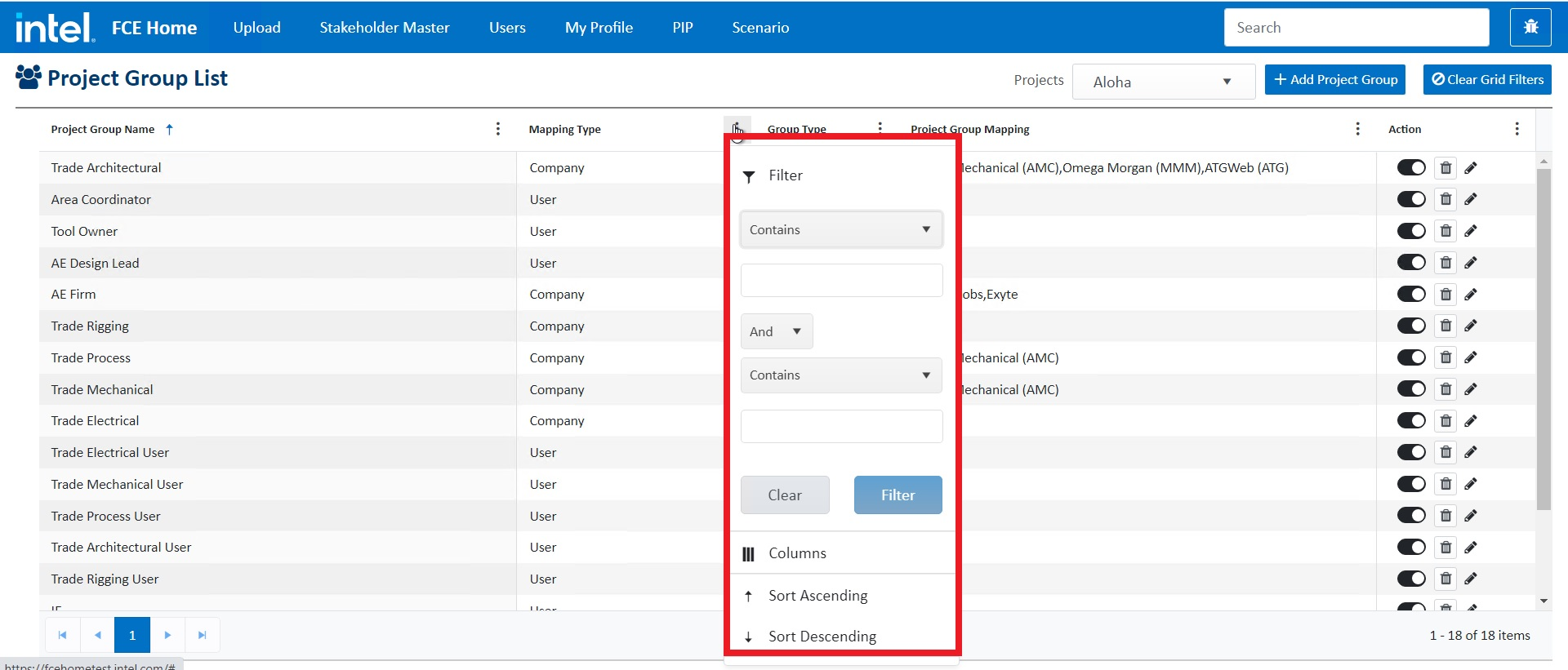Viewport: 1568px width, 670px height.
Task: Choose Sort Ascending from column menu
Action: coord(817,596)
